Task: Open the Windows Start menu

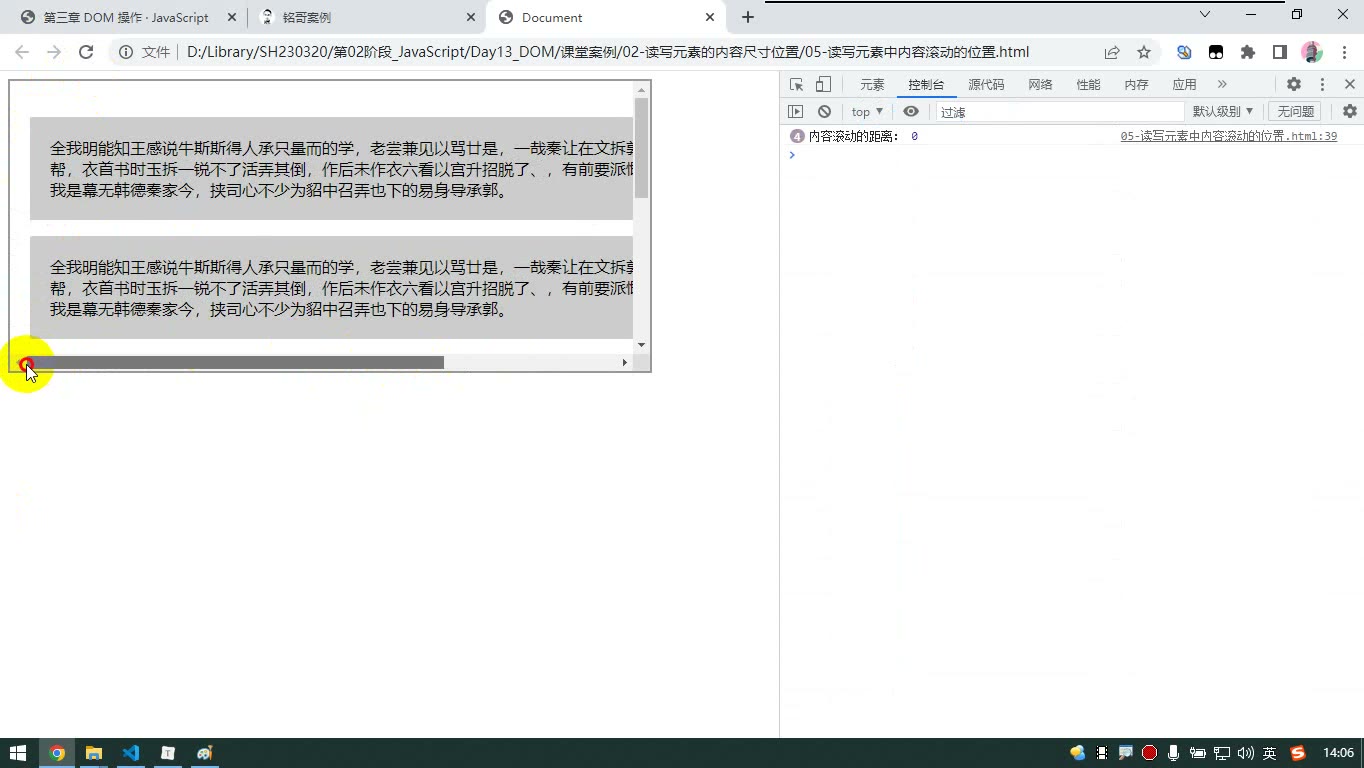Action: tap(18, 753)
